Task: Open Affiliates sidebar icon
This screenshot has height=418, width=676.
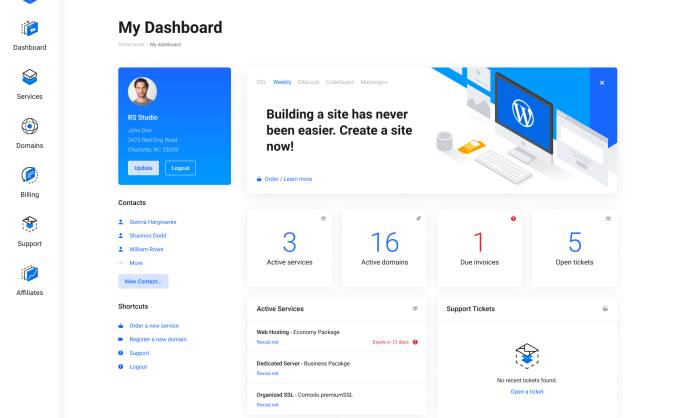Action: pyautogui.click(x=29, y=273)
